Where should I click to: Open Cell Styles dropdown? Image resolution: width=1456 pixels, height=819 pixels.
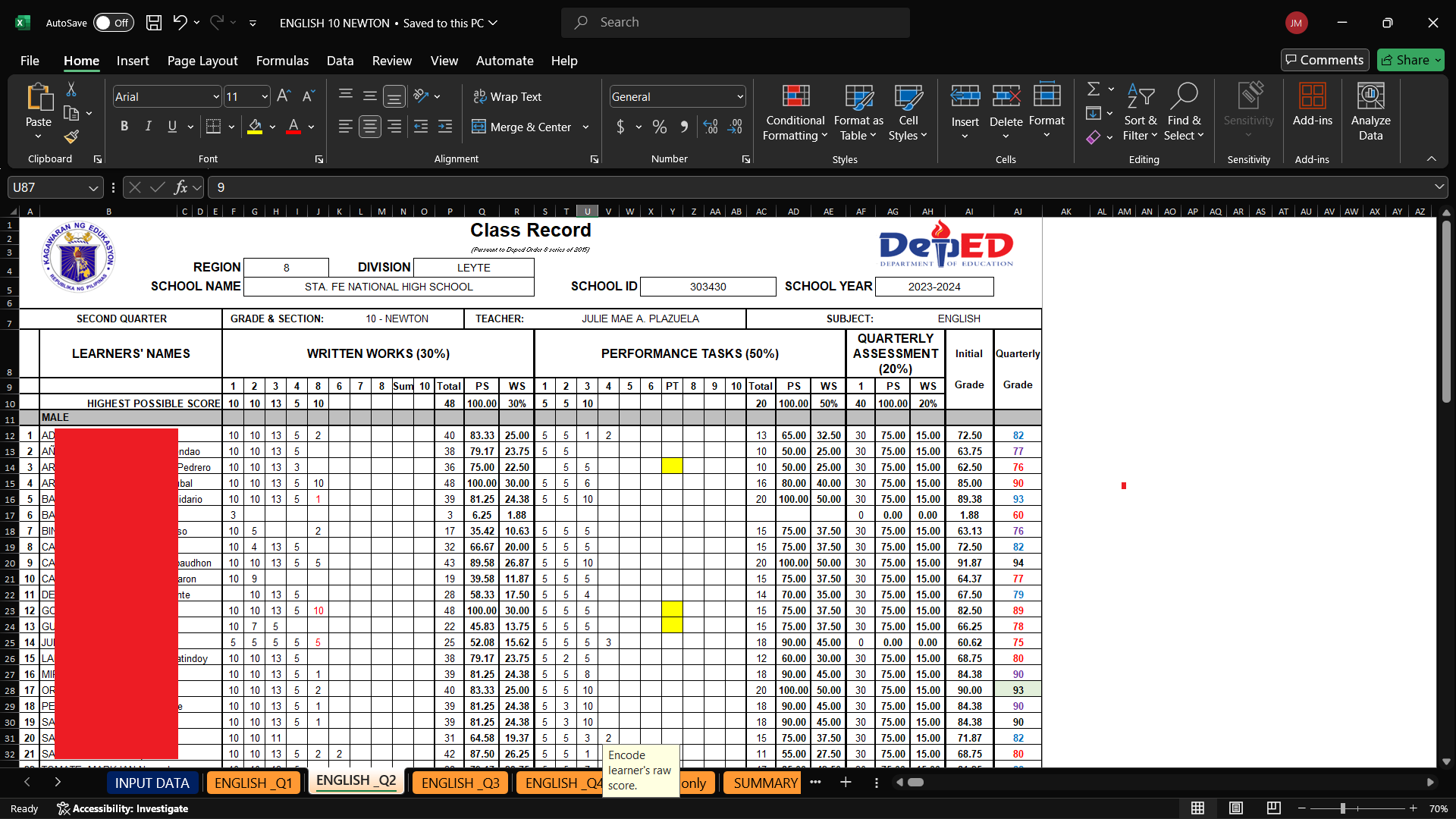click(908, 112)
